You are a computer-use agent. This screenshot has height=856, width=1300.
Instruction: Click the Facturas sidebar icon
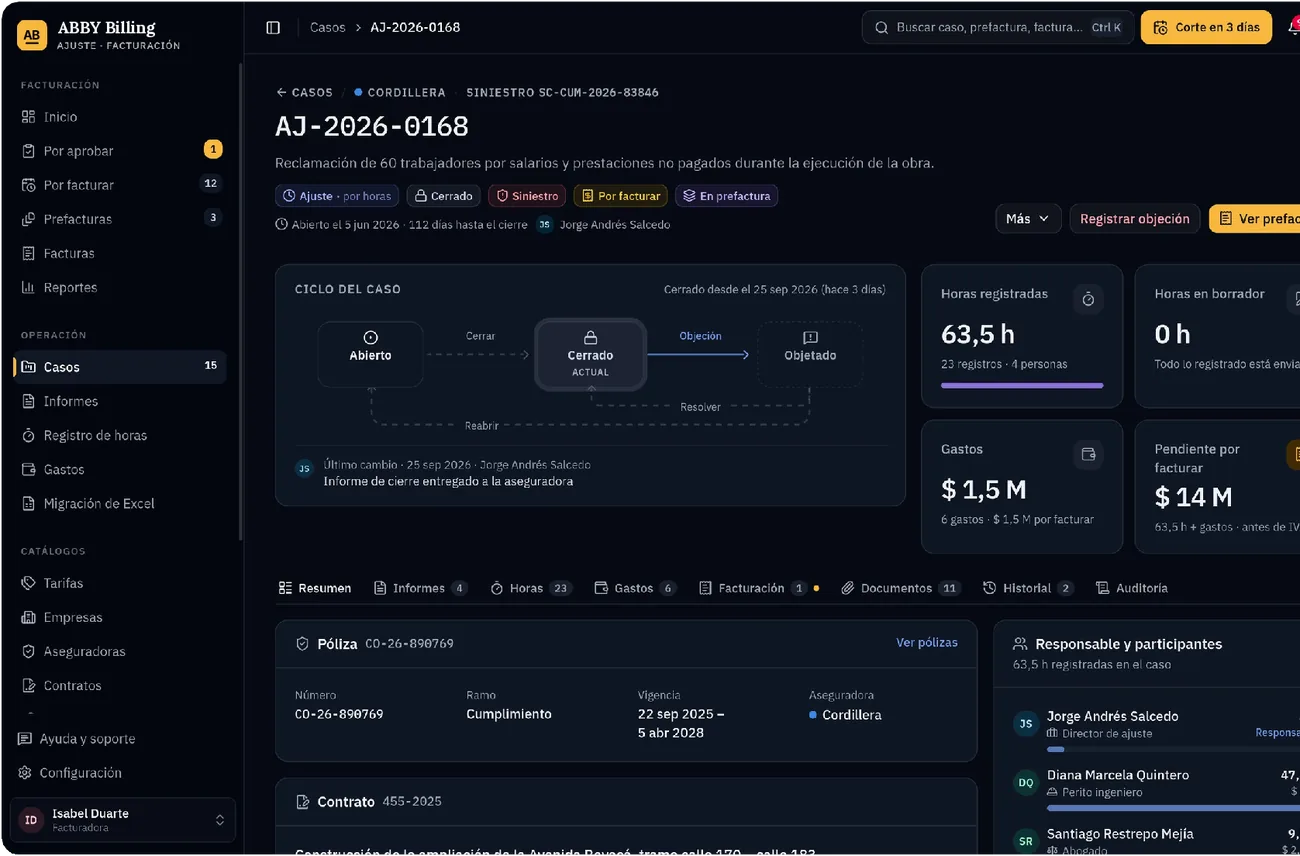28,253
